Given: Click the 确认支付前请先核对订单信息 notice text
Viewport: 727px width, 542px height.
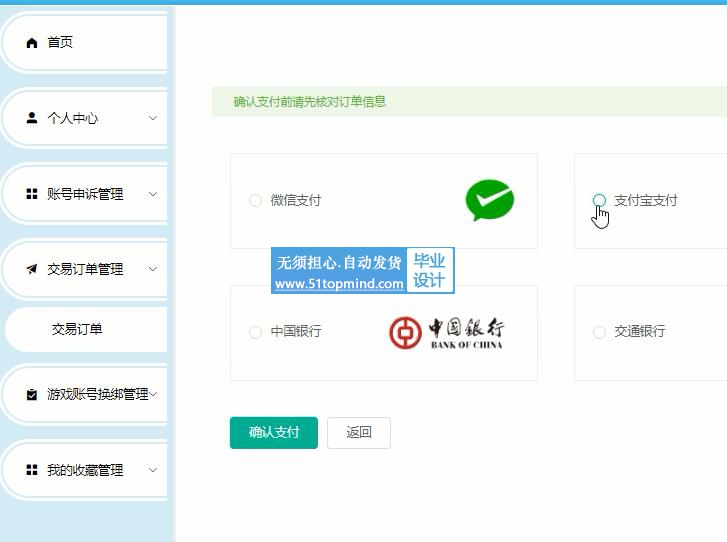Looking at the screenshot, I should 309,102.
